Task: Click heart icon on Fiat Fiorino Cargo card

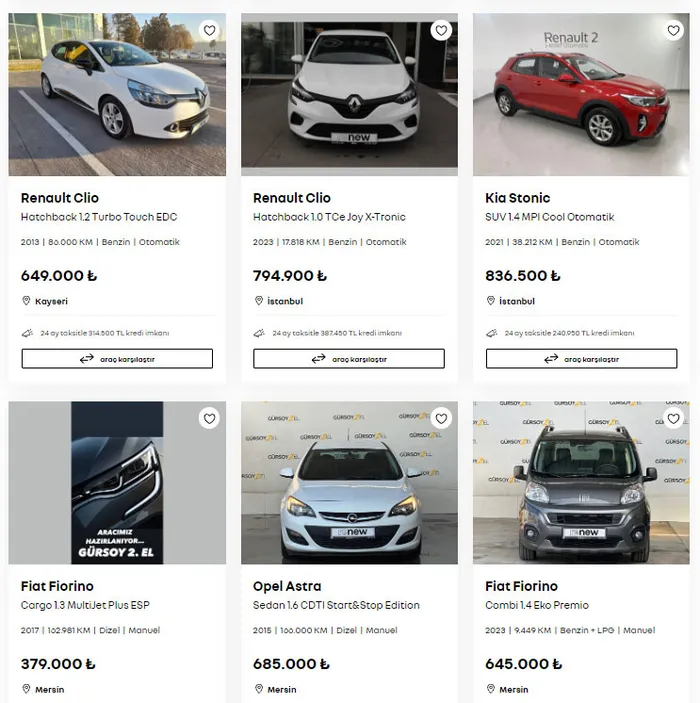Action: click(209, 419)
